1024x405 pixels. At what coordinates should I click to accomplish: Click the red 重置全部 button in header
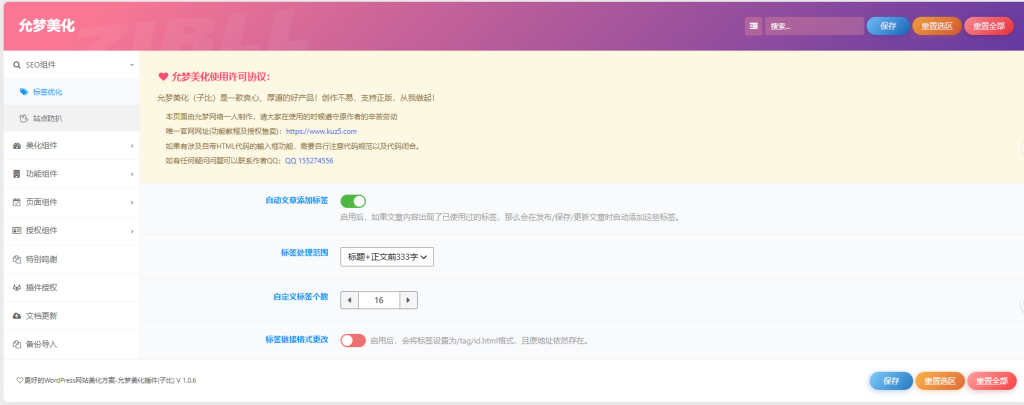point(989,26)
